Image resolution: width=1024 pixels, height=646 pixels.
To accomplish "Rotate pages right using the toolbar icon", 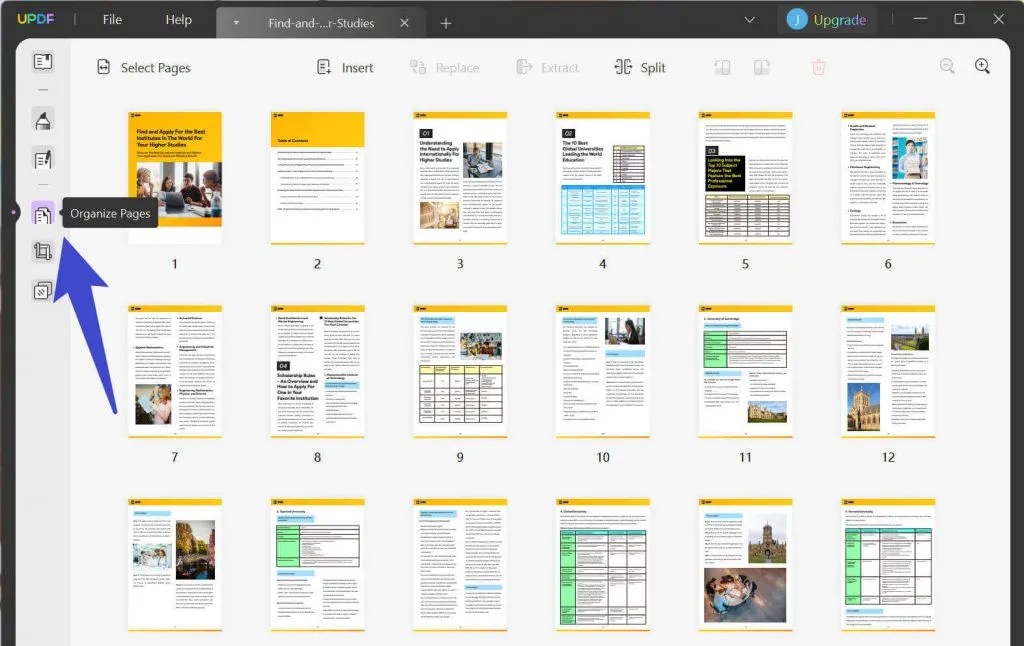I will pyautogui.click(x=762, y=66).
